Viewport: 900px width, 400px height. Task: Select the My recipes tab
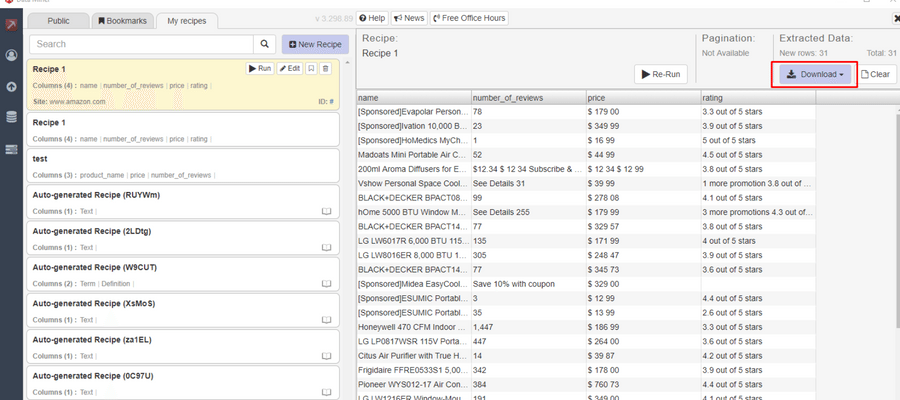(x=187, y=21)
